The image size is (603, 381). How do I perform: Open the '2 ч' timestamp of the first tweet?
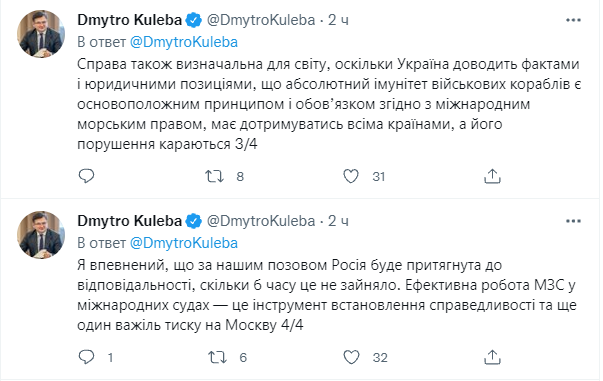coord(338,20)
